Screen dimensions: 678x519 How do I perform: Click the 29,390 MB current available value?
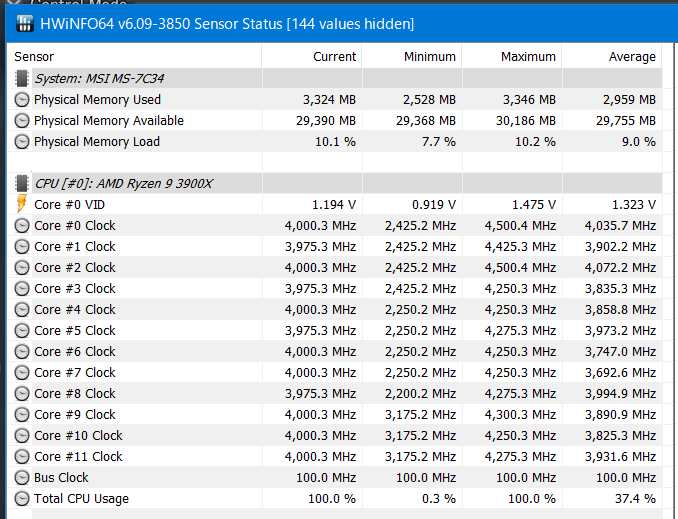[x=326, y=121]
